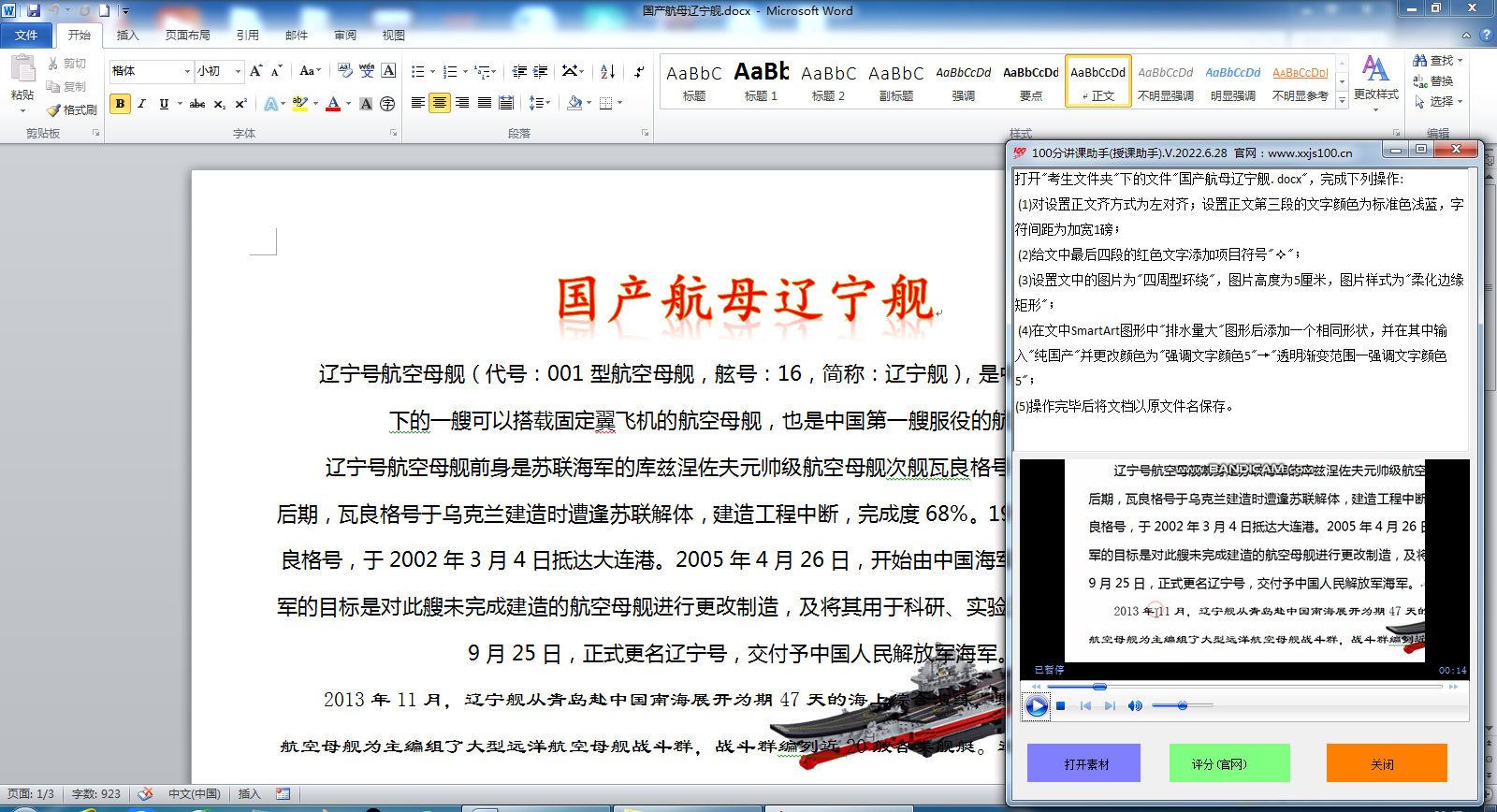Apply the 副标题 style
Image resolution: width=1497 pixels, height=812 pixels.
coord(896,81)
